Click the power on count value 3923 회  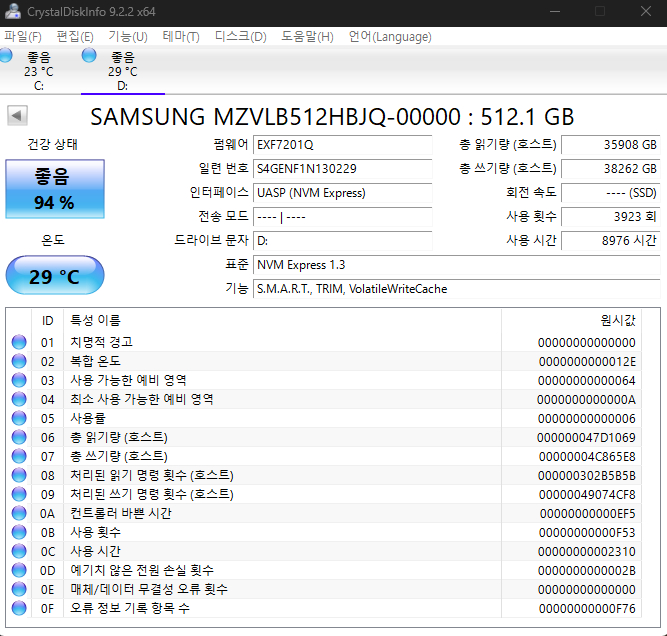(610, 217)
